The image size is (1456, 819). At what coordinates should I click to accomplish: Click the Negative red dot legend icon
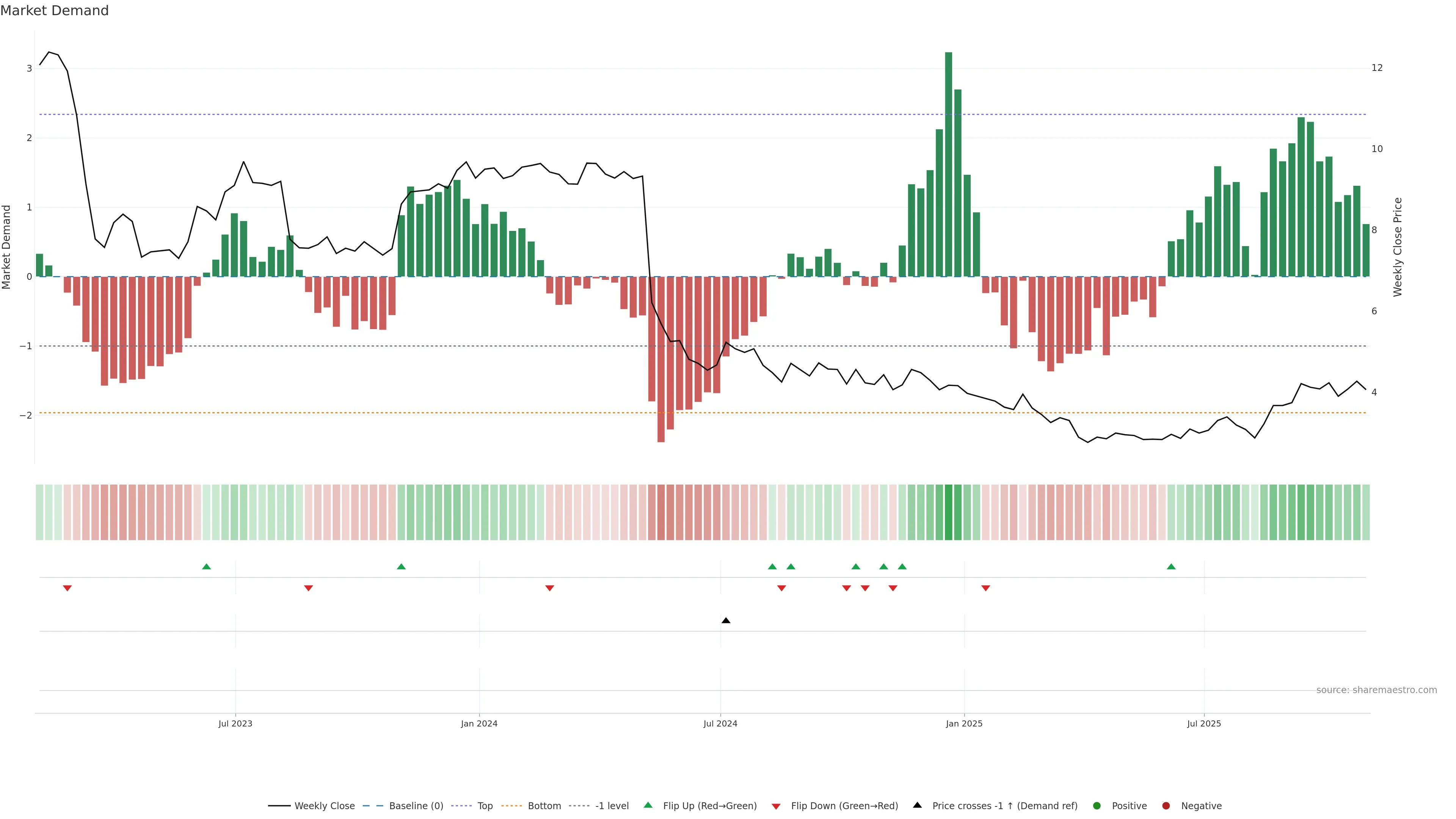1166,806
